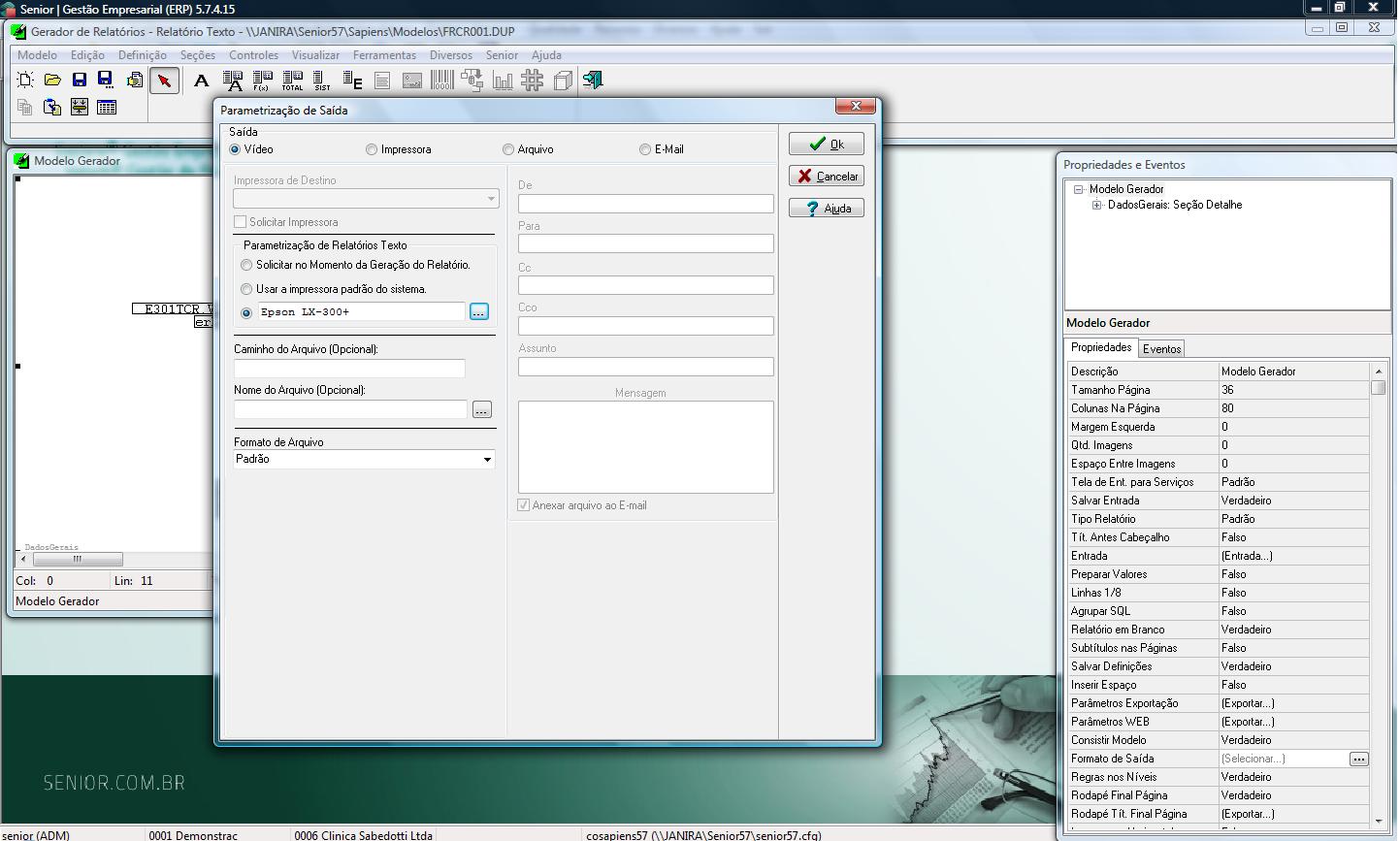Screen dimensions: 1400x841
Task: Open the Ferramentas menu
Action: pyautogui.click(x=384, y=55)
